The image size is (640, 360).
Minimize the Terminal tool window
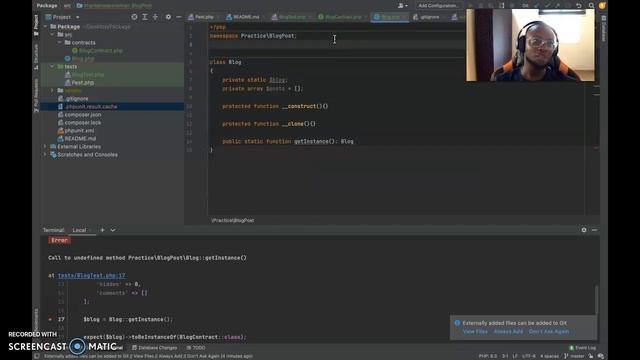(594, 230)
